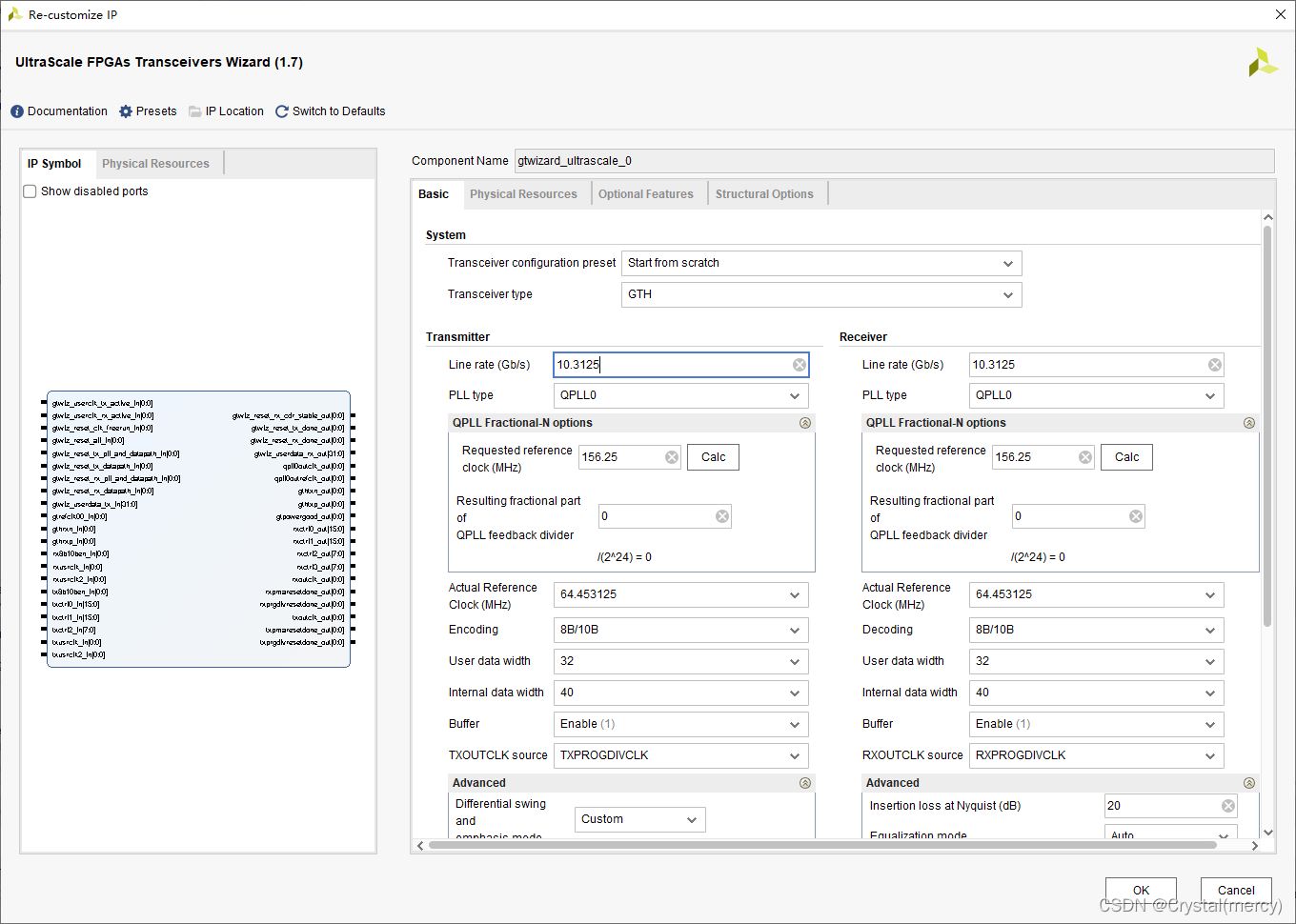This screenshot has height=924, width=1296.
Task: Click the horizontal scrollbar thumb
Action: point(822,845)
